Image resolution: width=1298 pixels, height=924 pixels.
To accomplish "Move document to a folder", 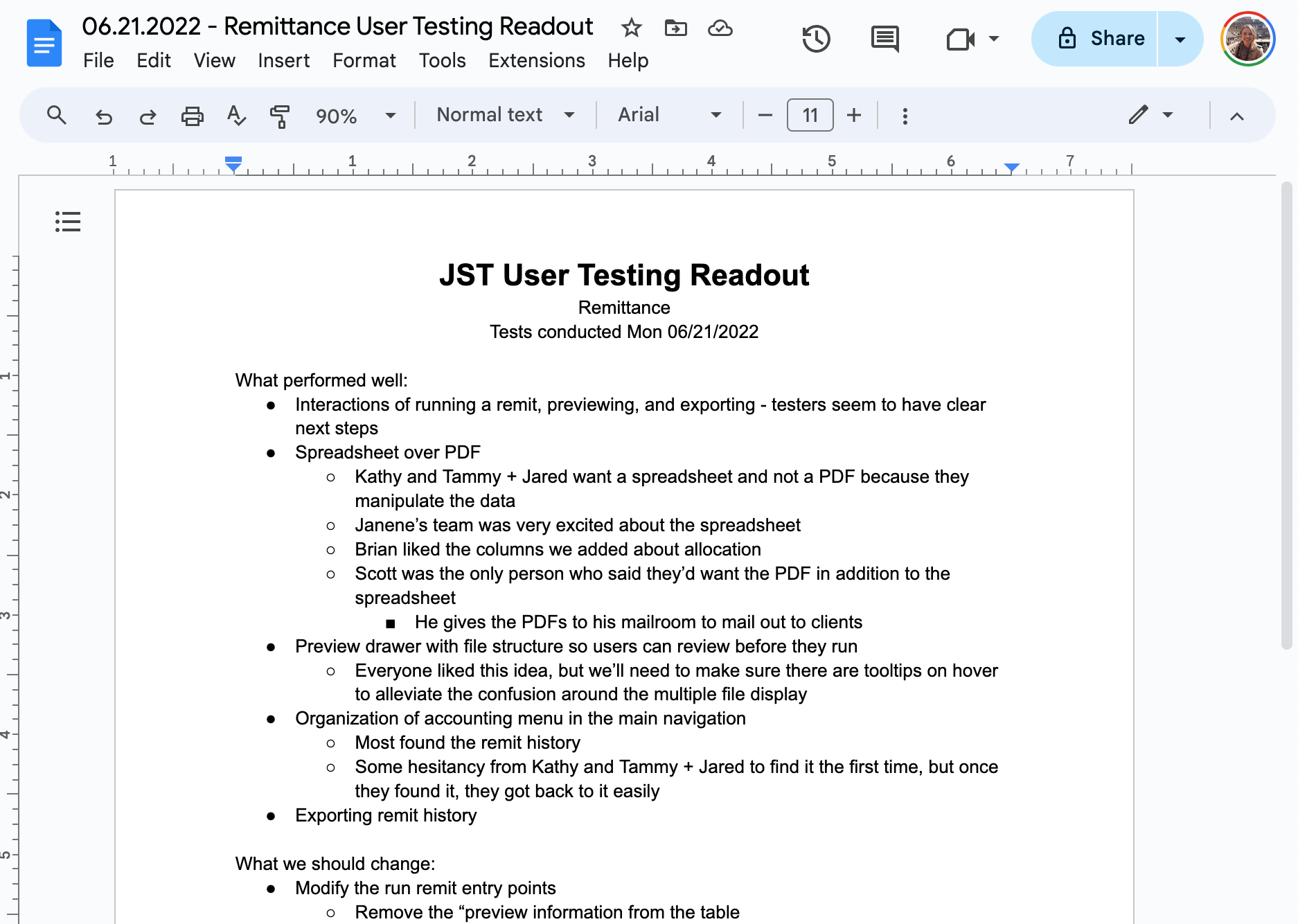I will click(675, 28).
